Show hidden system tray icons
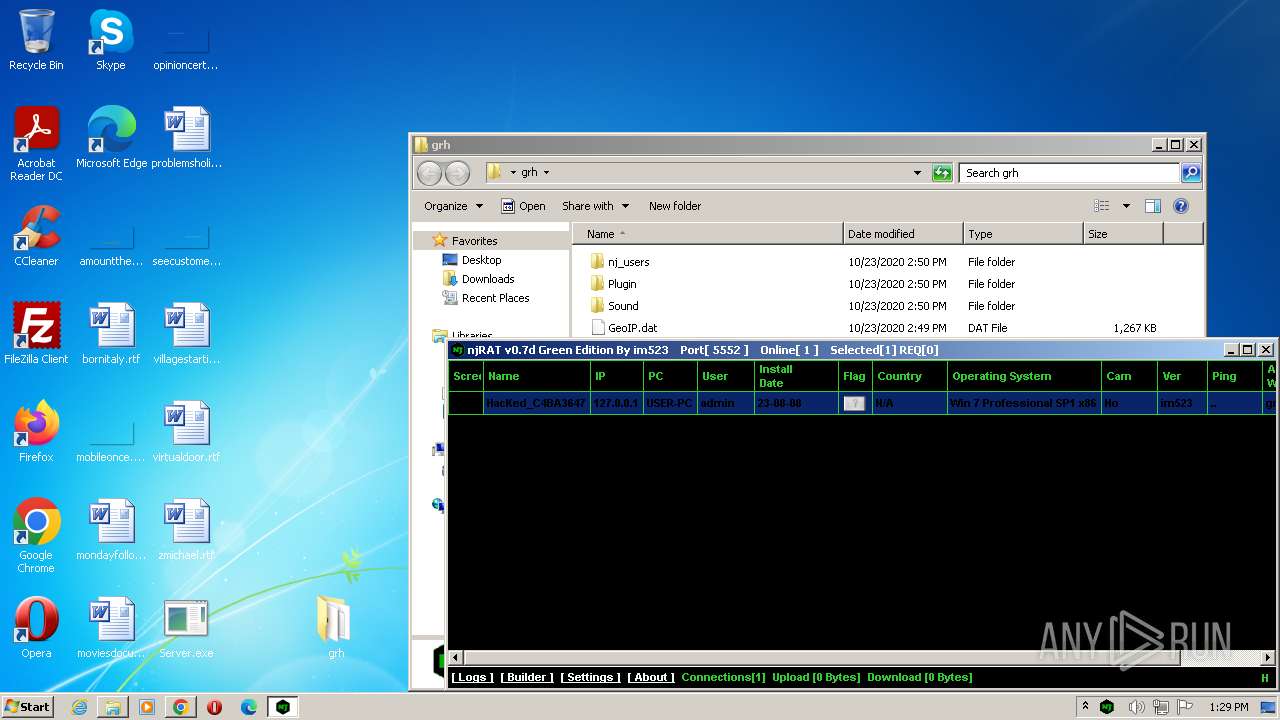This screenshot has height=720, width=1280. (x=1086, y=707)
